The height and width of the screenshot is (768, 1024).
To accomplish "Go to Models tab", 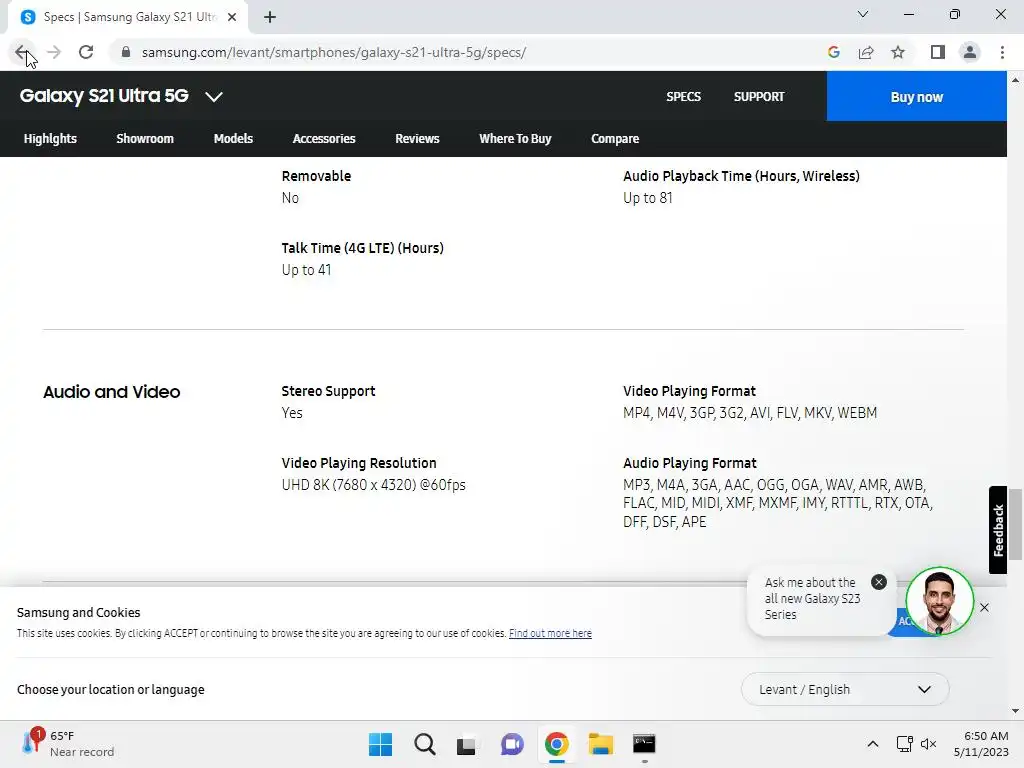I will click(x=233, y=138).
